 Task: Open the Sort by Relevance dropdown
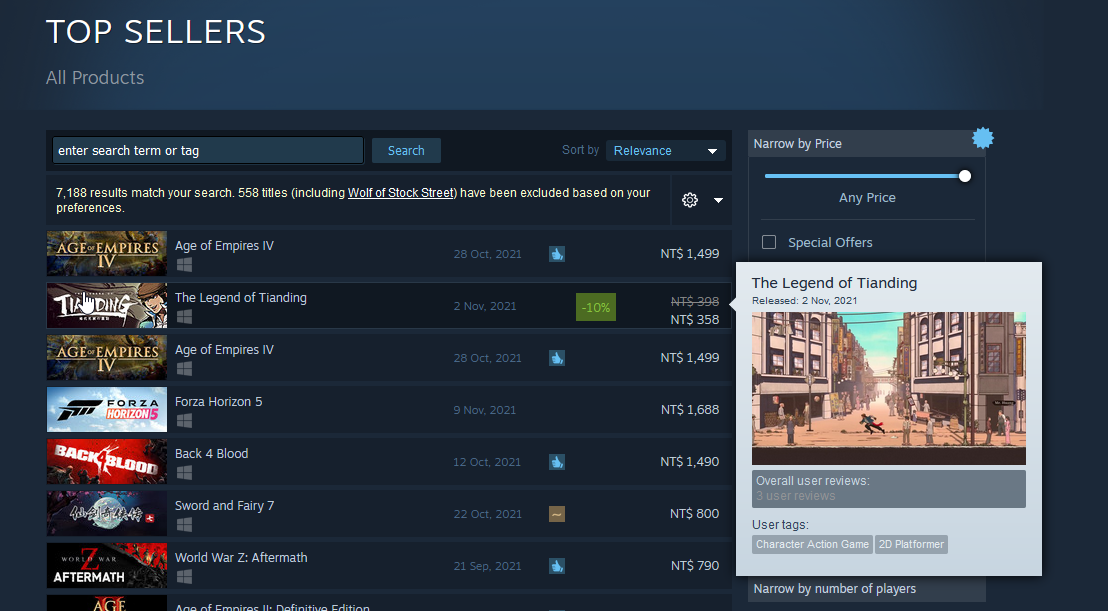[666, 150]
